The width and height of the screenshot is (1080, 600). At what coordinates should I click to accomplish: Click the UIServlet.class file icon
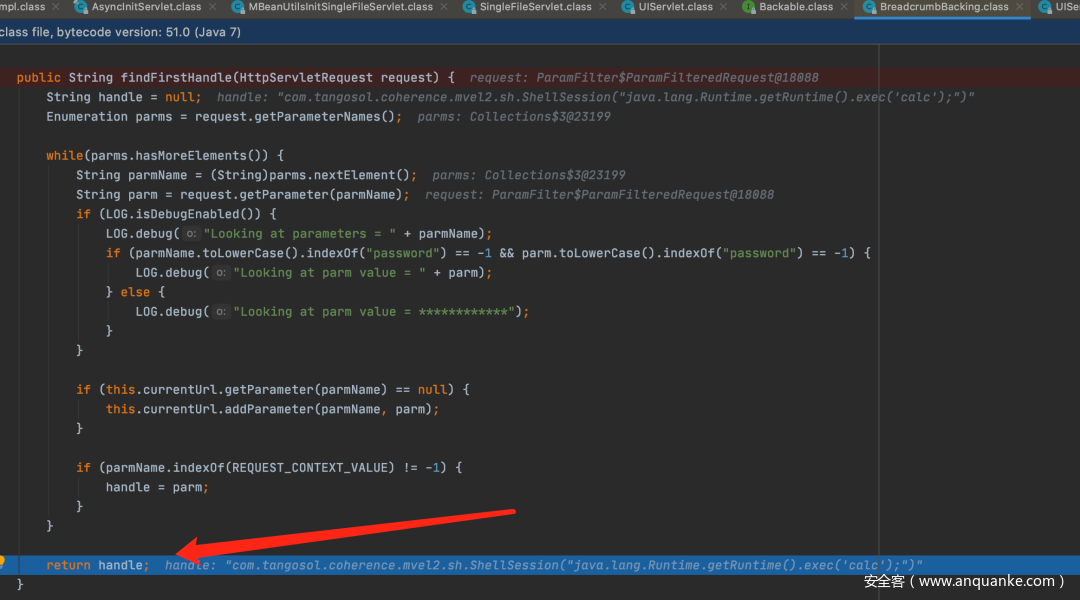pyautogui.click(x=627, y=7)
